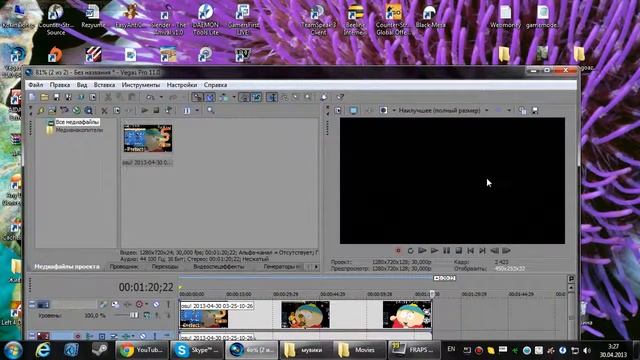This screenshot has width=640, height=360.
Task: Click the Save project floppy icon
Action: [56, 97]
